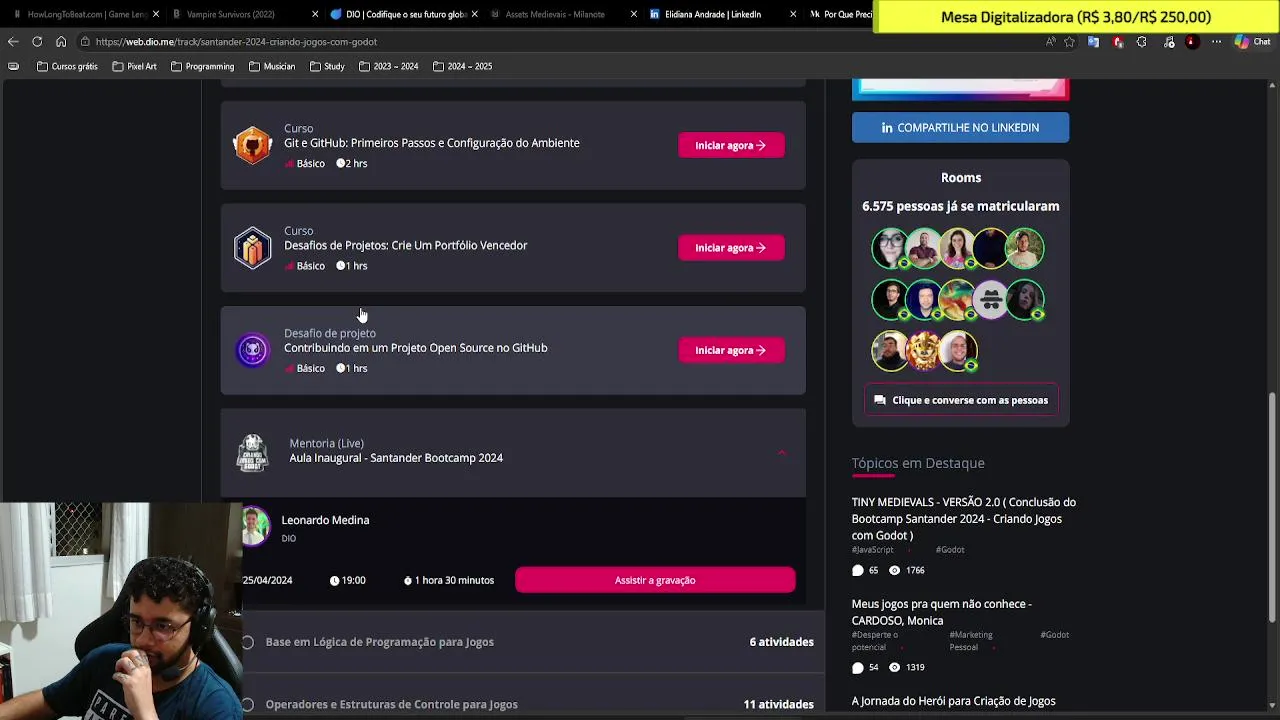Click the #Godot tag under TINY MEDIEVALS
1280x720 pixels.
point(950,549)
